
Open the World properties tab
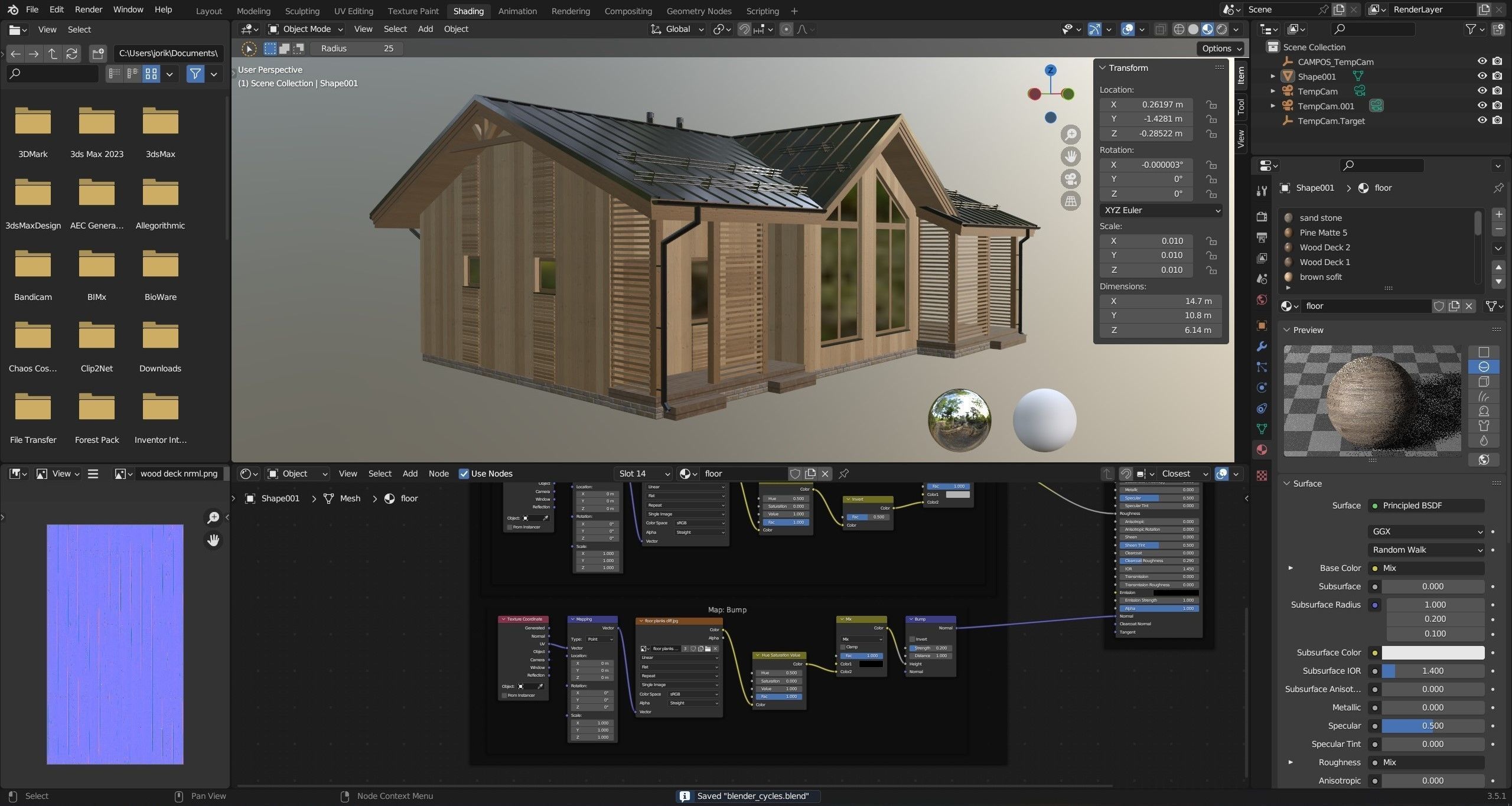coord(1262,300)
